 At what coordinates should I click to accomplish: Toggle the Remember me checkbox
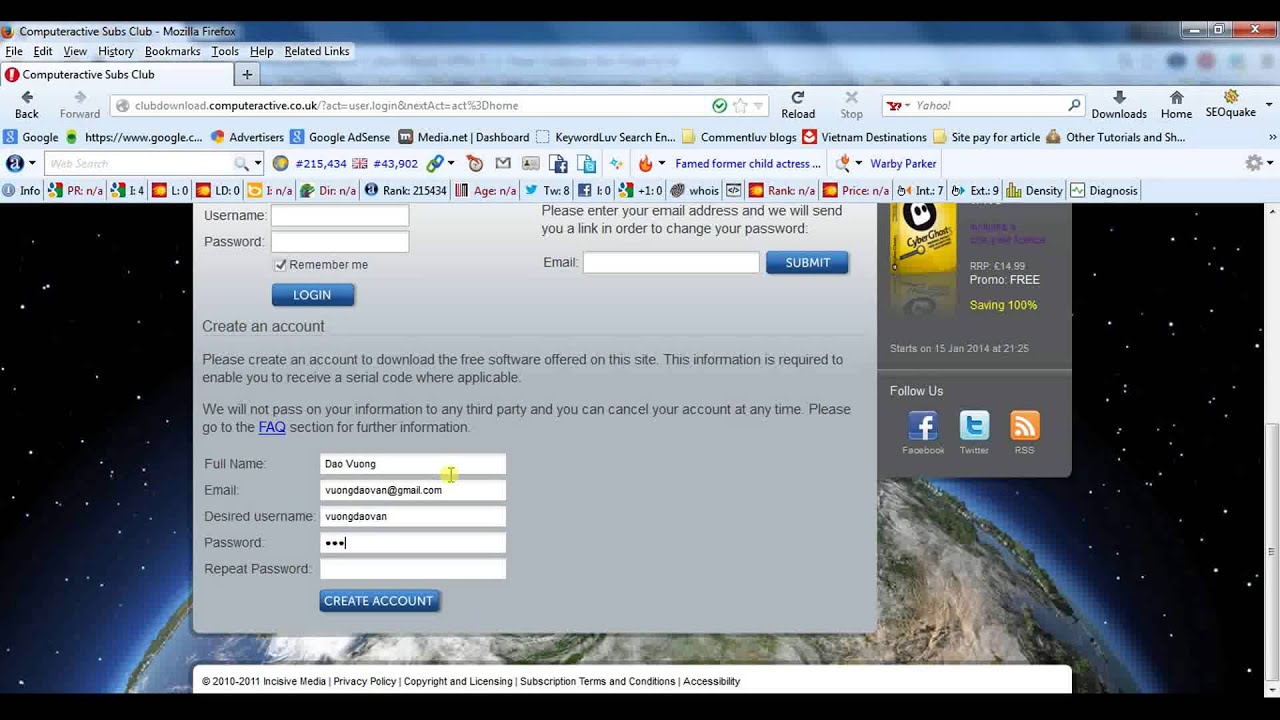[281, 265]
